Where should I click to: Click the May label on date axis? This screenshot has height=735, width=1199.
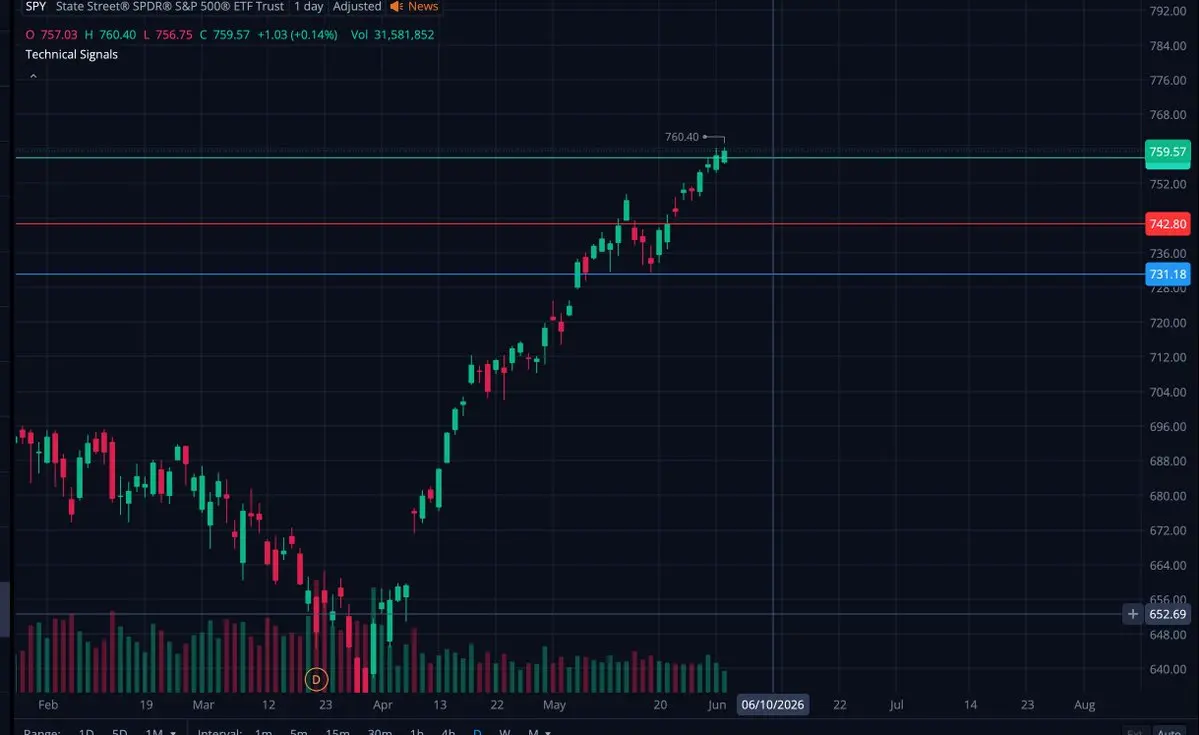(x=554, y=704)
